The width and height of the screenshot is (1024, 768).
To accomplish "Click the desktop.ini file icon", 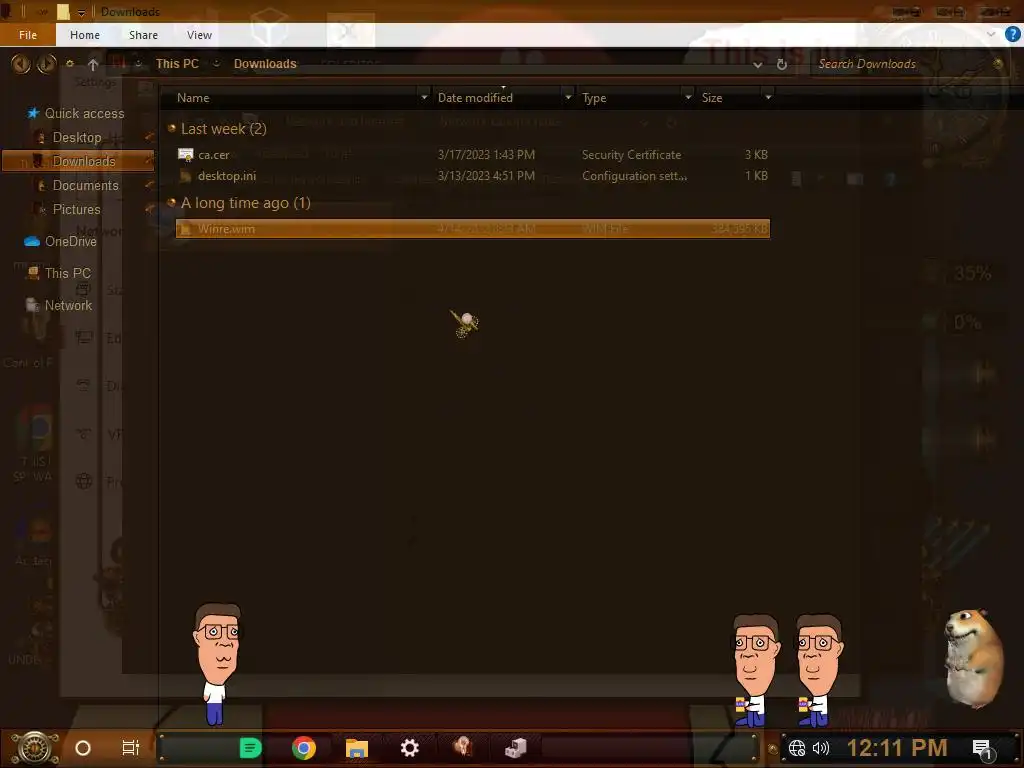I will coord(185,176).
